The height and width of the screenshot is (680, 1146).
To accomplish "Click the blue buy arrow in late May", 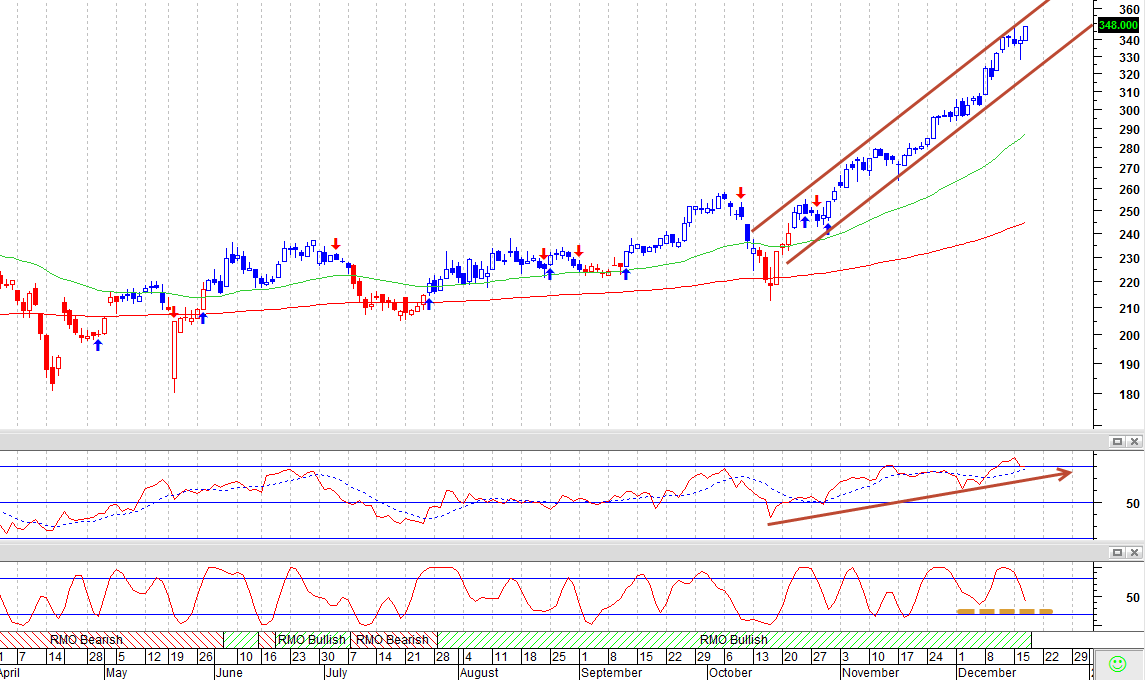I will click(203, 317).
